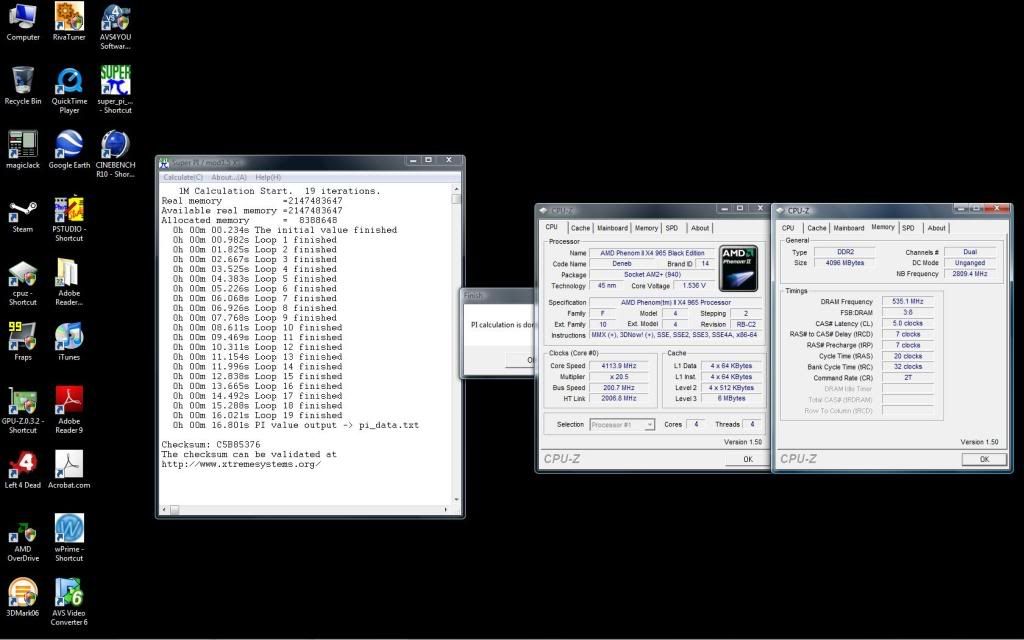The width and height of the screenshot is (1024, 640).
Task: Open iTunes from the desktop
Action: pos(69,341)
